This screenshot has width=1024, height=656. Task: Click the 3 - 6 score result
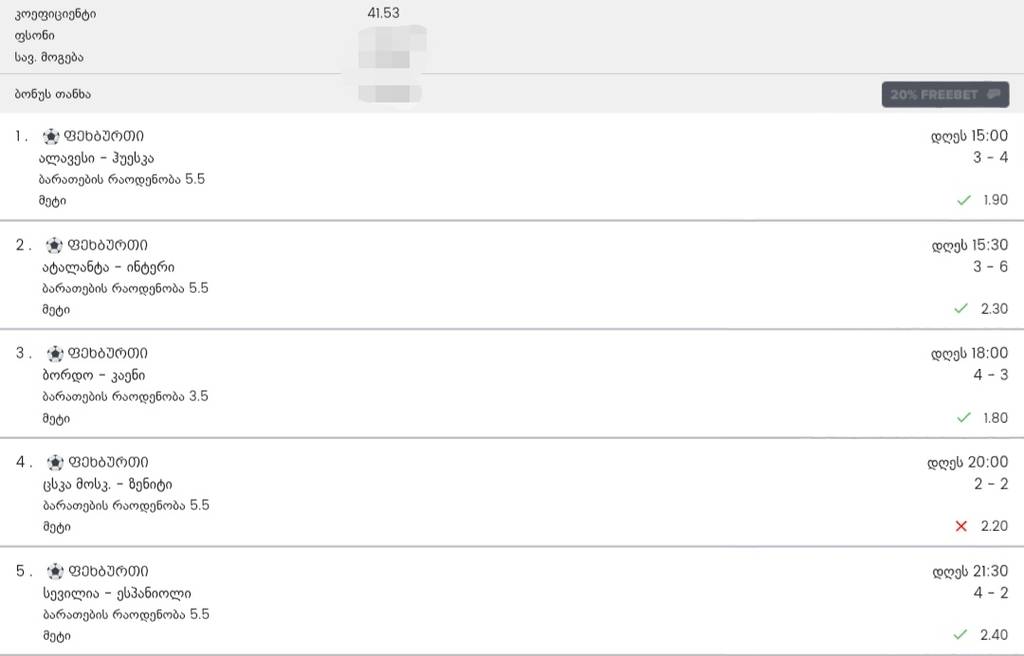pyautogui.click(x=990, y=267)
